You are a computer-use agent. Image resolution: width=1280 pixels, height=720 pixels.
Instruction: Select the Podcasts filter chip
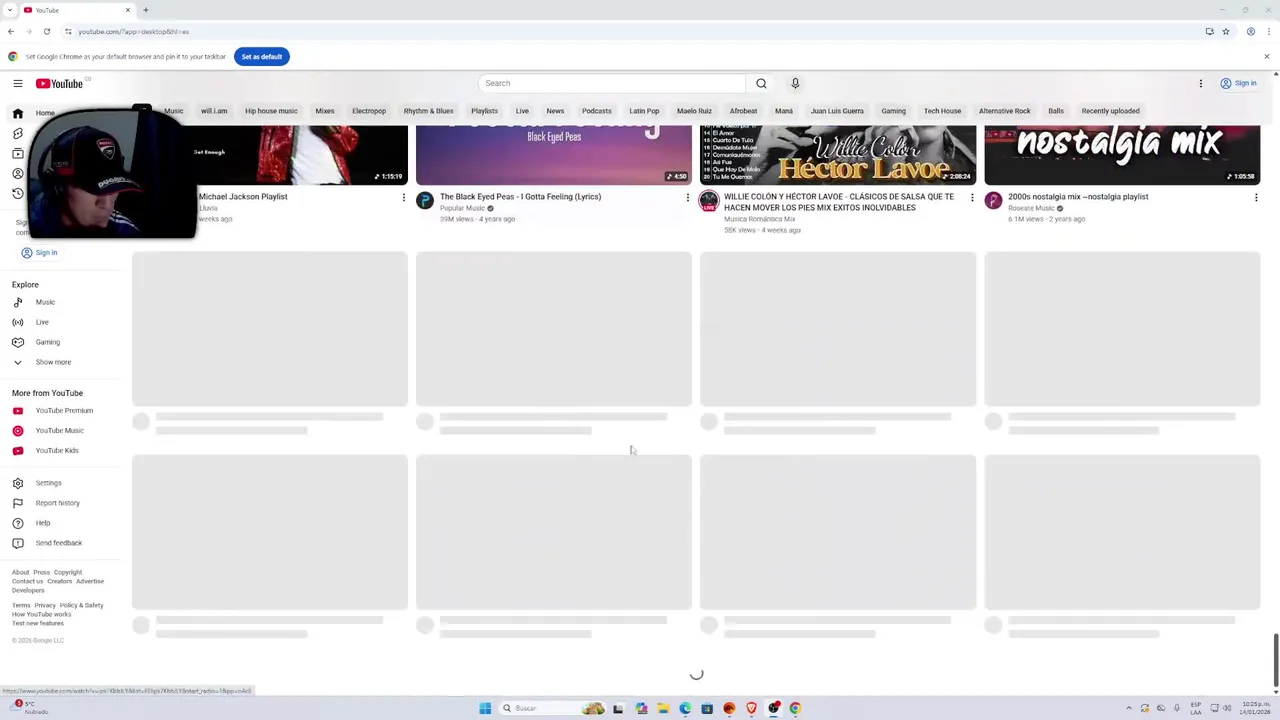597,111
